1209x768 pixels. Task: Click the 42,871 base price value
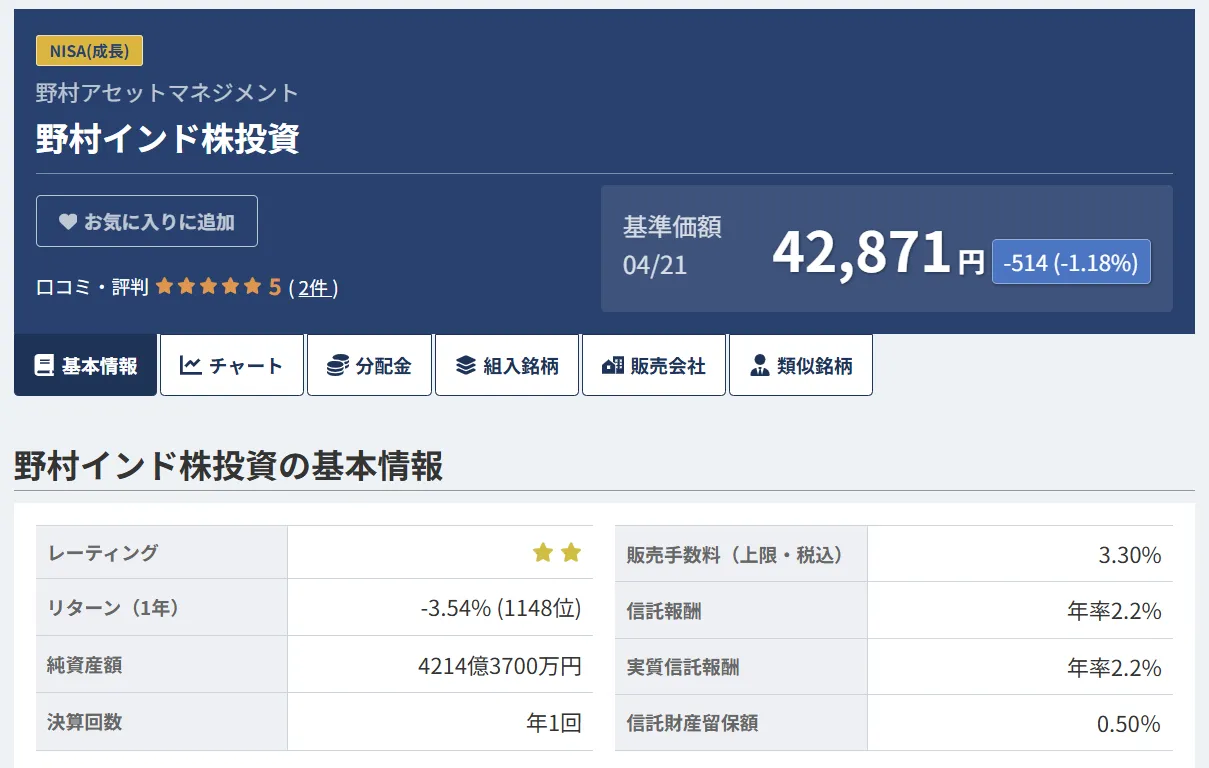pyautogui.click(x=861, y=252)
